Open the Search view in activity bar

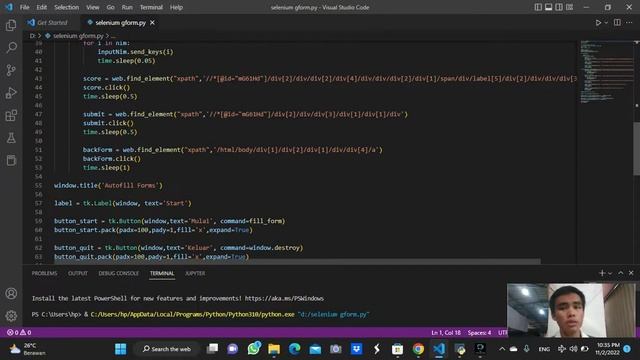11,47
